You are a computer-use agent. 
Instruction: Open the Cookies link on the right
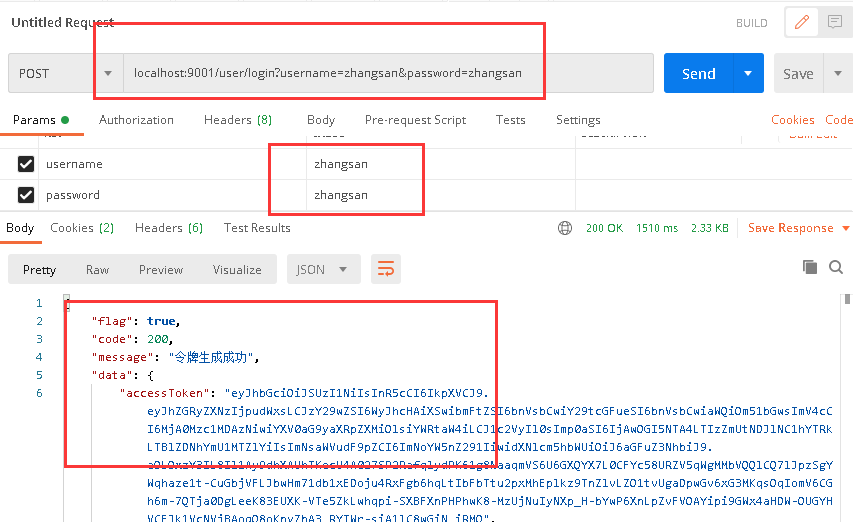792,120
